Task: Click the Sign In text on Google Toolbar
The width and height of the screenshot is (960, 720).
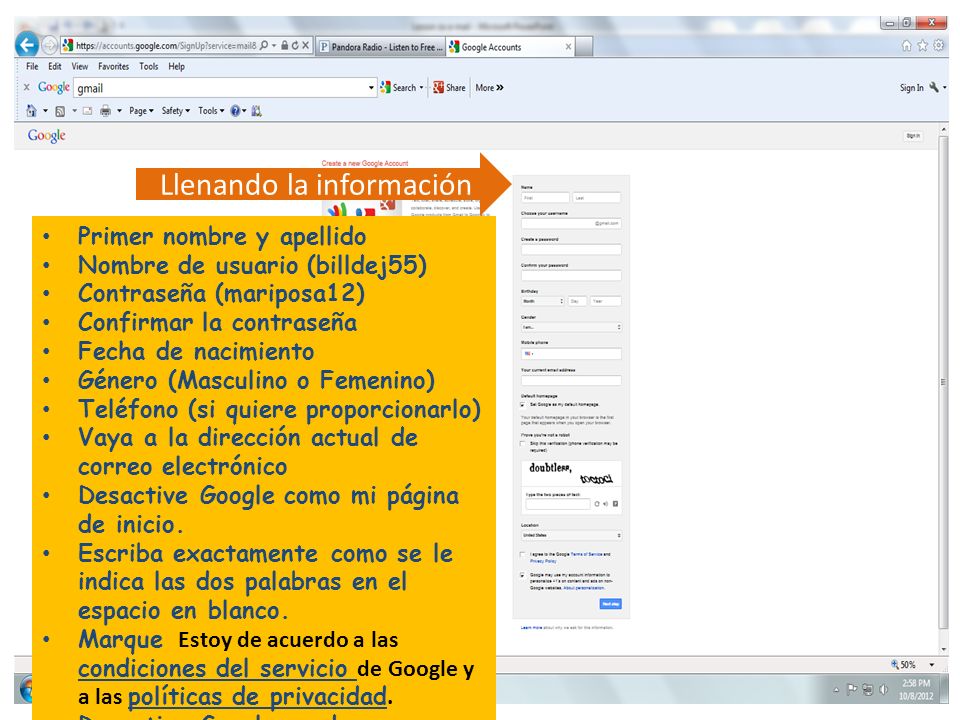Action: coord(912,88)
